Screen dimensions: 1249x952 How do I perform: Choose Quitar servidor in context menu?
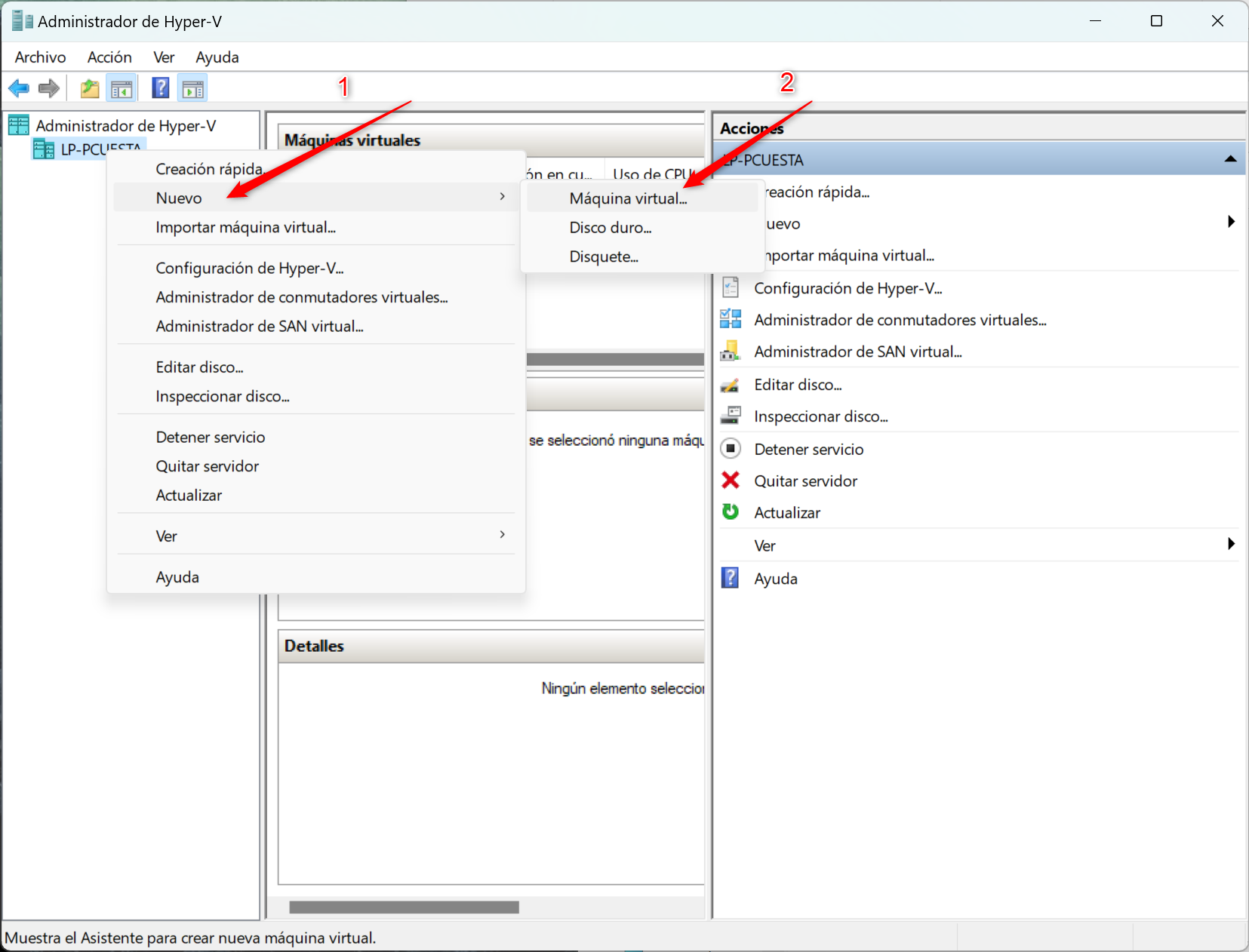(317, 466)
